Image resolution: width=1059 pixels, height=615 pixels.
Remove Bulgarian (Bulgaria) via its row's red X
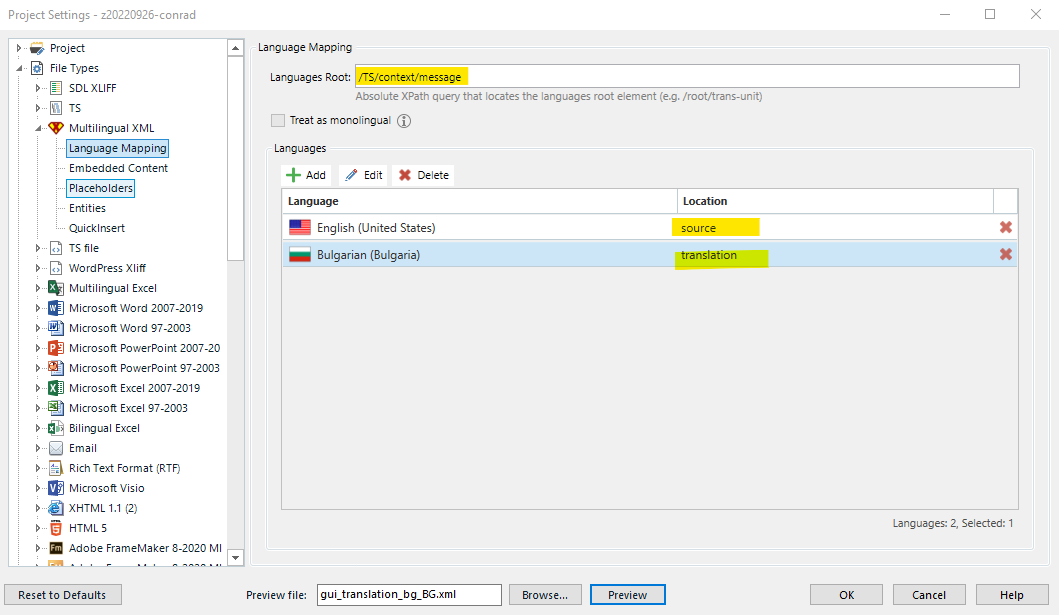pos(1006,254)
